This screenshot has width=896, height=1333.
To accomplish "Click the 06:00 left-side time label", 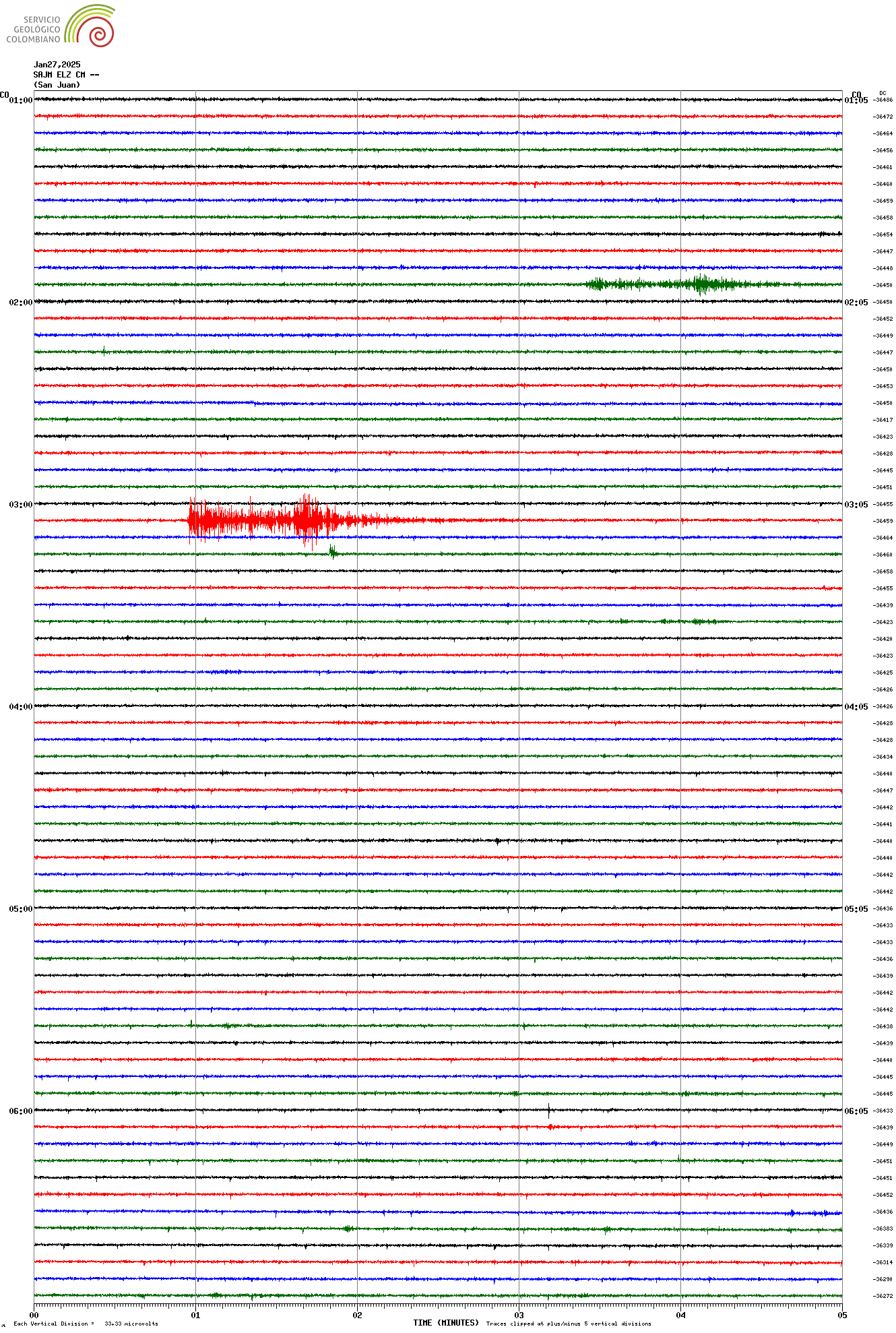I will (20, 1111).
